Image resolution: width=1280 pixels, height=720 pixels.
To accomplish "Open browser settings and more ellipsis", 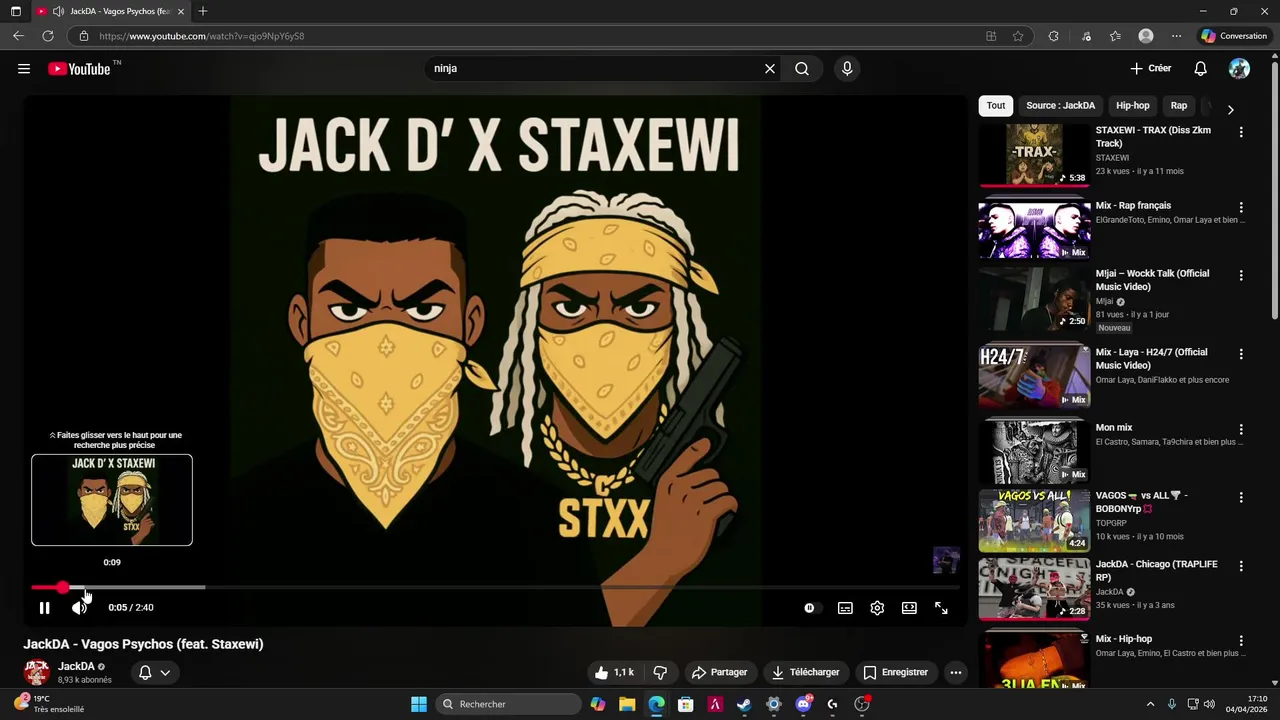I will (x=1176, y=36).
